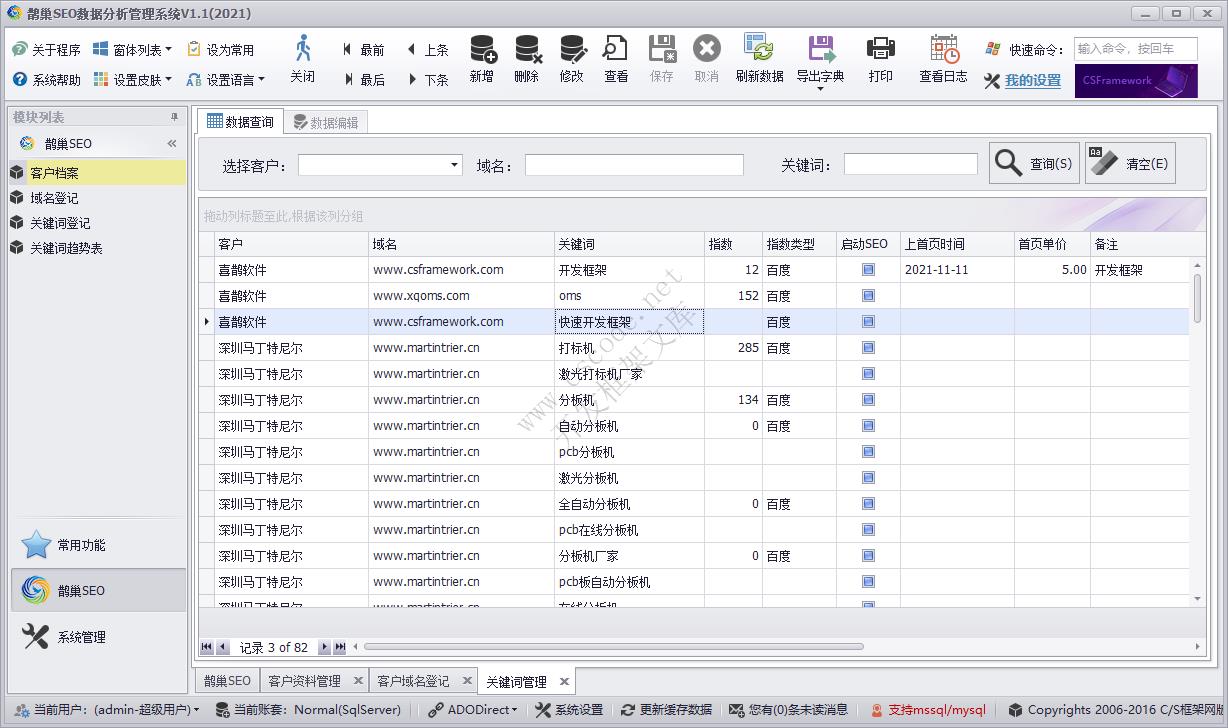Expand the 导出字典 dropdown arrow
The height and width of the screenshot is (728, 1228).
[820, 90]
